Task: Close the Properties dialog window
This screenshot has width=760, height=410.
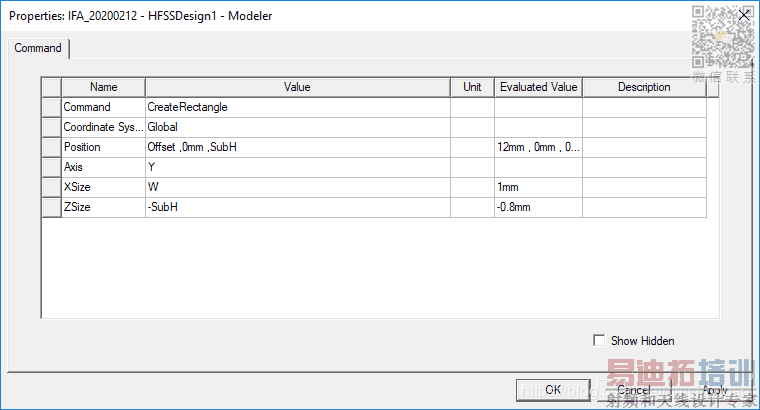Action: (743, 15)
